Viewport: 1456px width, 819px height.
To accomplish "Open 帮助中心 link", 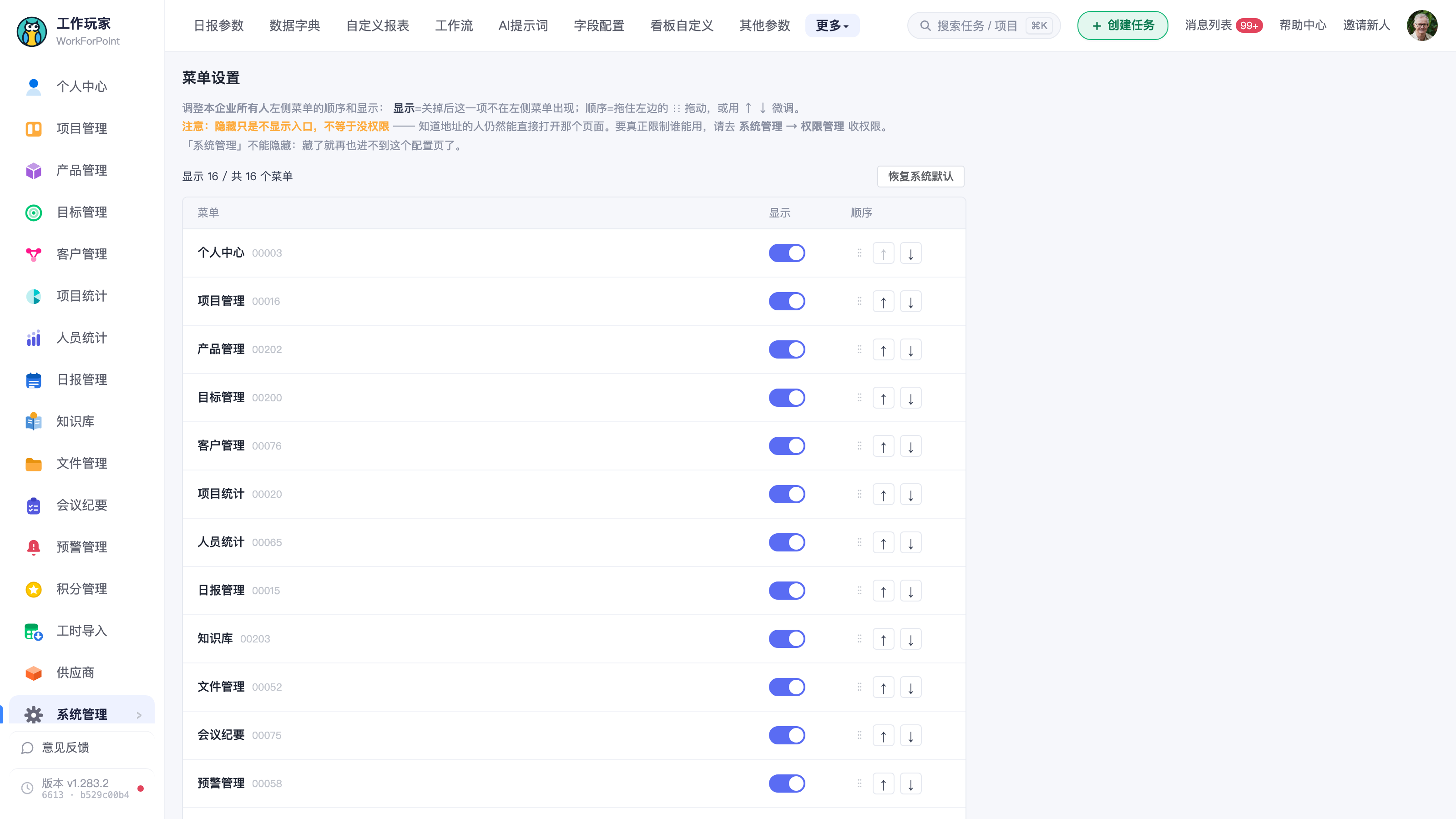I will pos(1303,25).
